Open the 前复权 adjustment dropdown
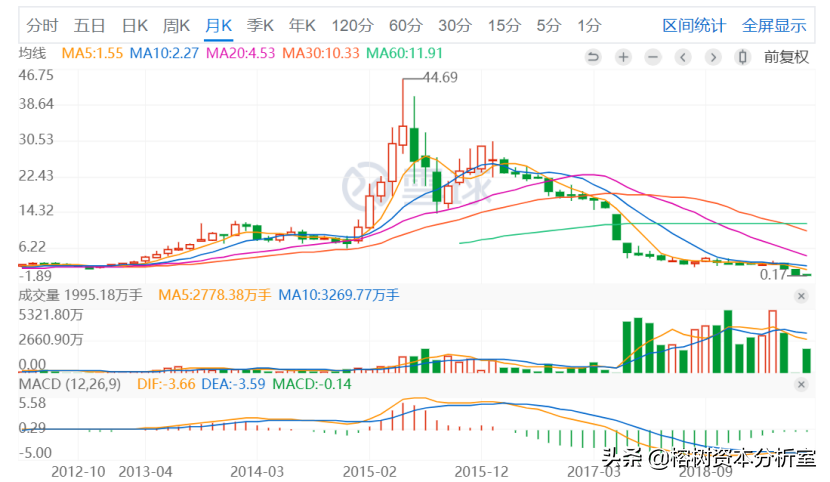Viewport: 830px width, 482px height. tap(786, 57)
